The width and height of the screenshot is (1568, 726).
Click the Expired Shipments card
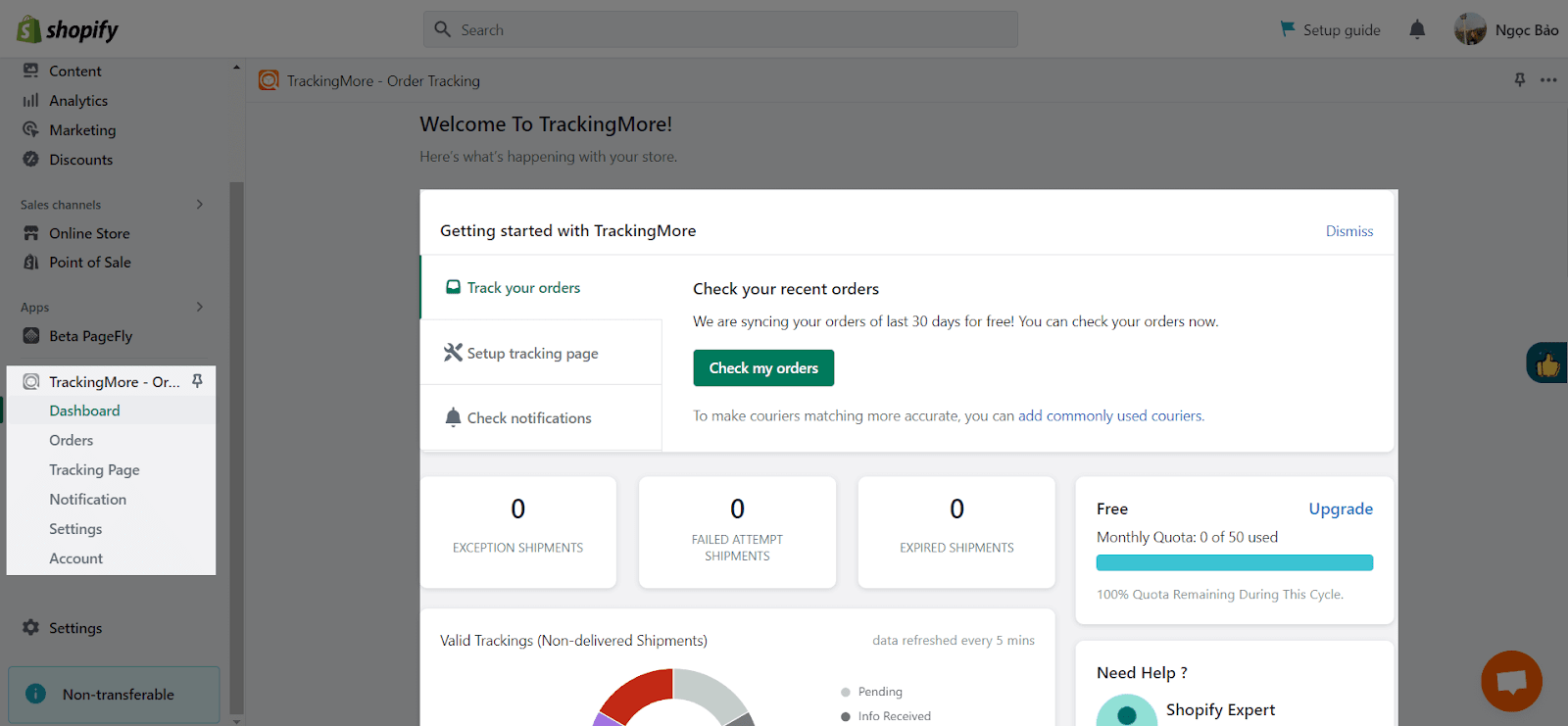click(x=956, y=532)
